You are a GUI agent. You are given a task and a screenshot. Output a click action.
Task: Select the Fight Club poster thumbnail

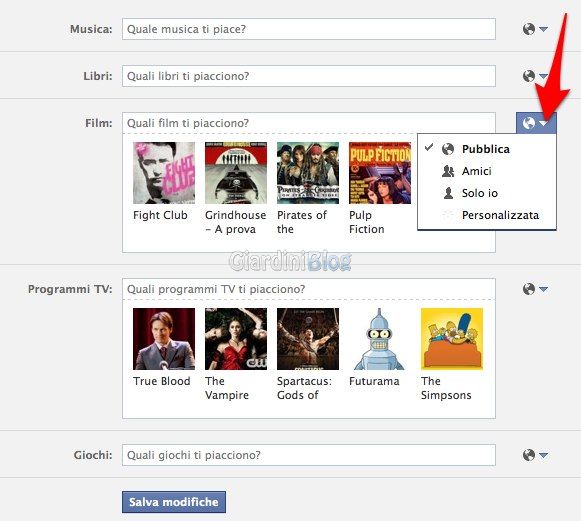coord(164,173)
